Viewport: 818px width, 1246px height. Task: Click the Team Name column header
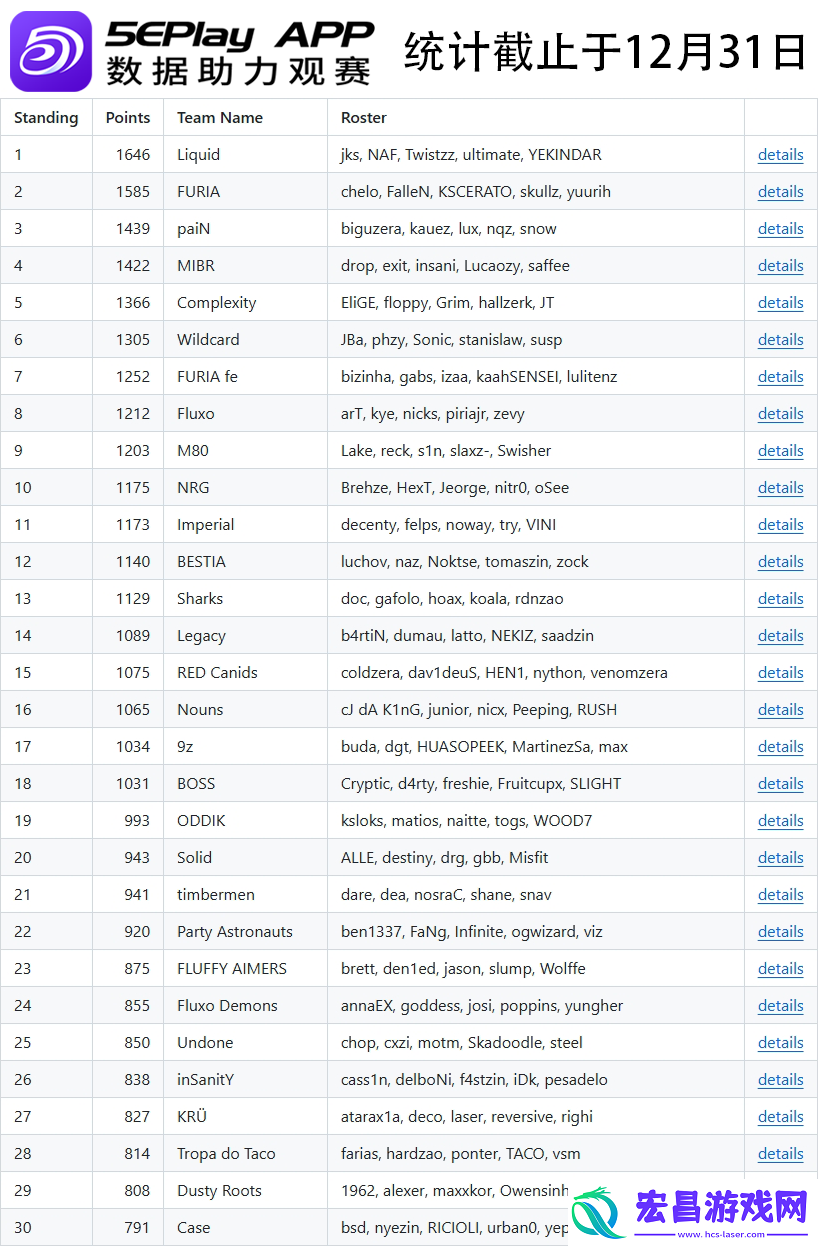pos(246,118)
